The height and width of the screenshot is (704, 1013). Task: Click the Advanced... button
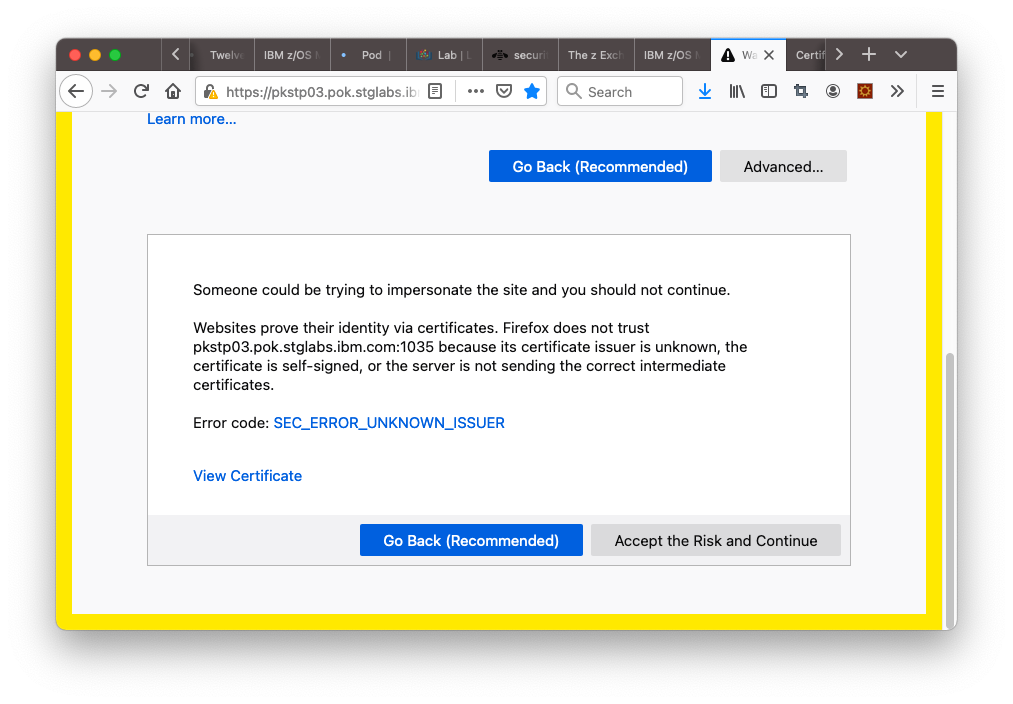pyautogui.click(x=783, y=166)
